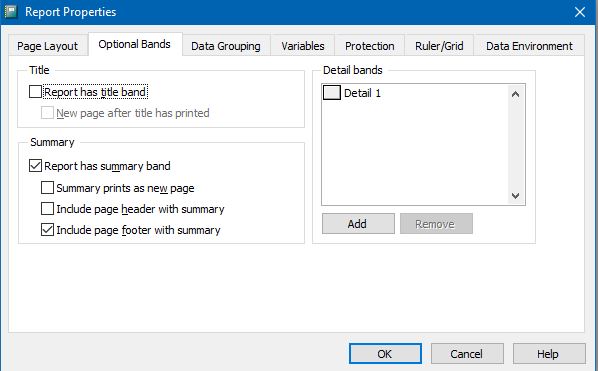Enable Report has title band checkbox
Image resolution: width=598 pixels, height=371 pixels.
point(35,92)
